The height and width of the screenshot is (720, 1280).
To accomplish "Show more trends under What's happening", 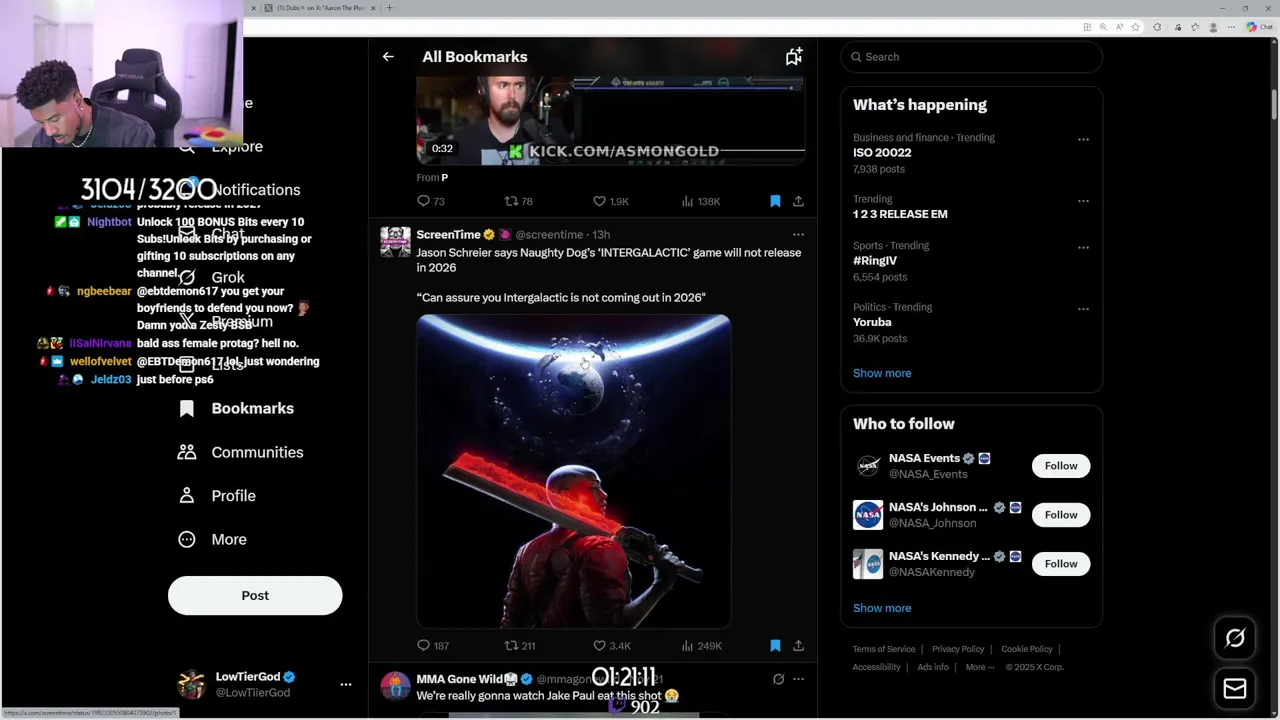I will coord(882,373).
